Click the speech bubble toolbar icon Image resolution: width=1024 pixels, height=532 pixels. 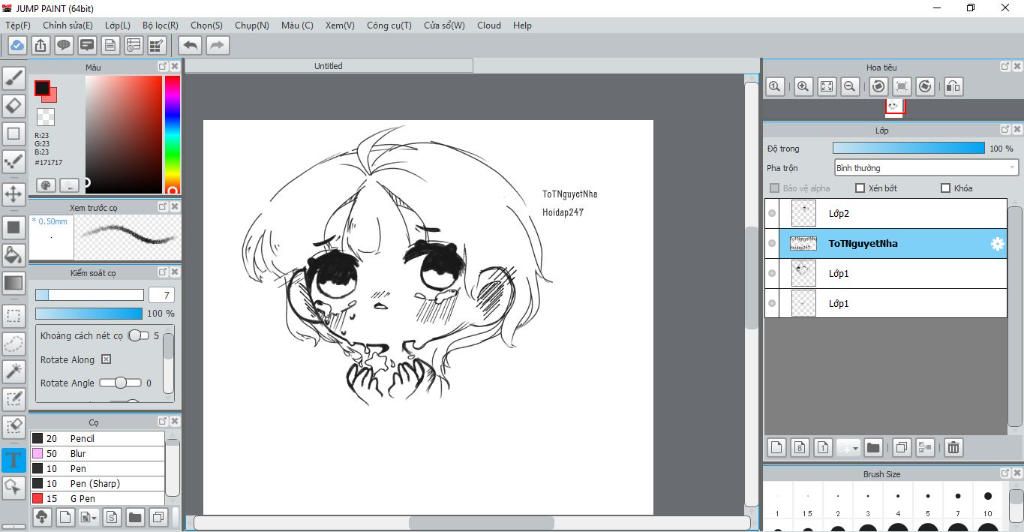click(63, 45)
